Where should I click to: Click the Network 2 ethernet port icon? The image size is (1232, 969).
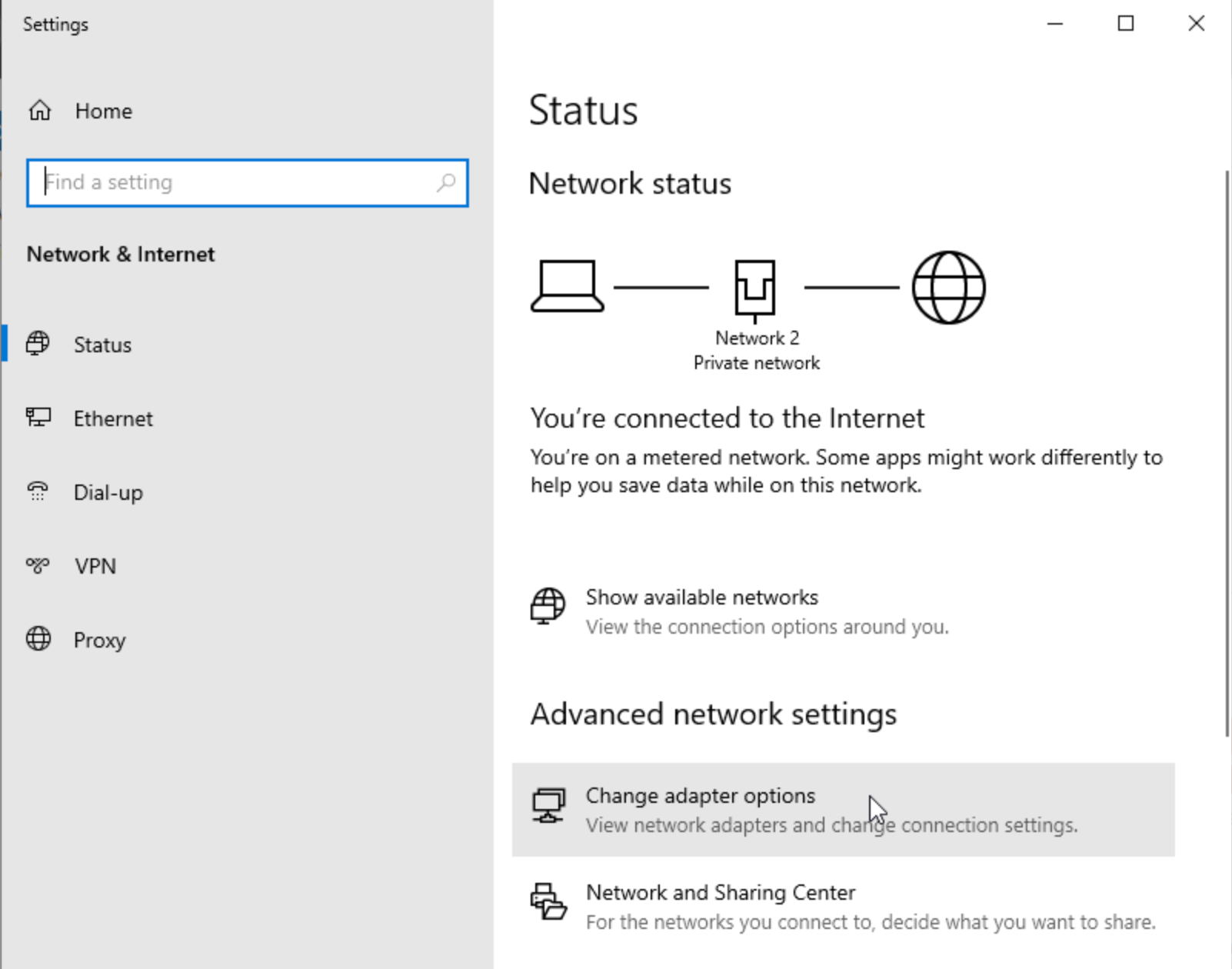click(x=754, y=289)
